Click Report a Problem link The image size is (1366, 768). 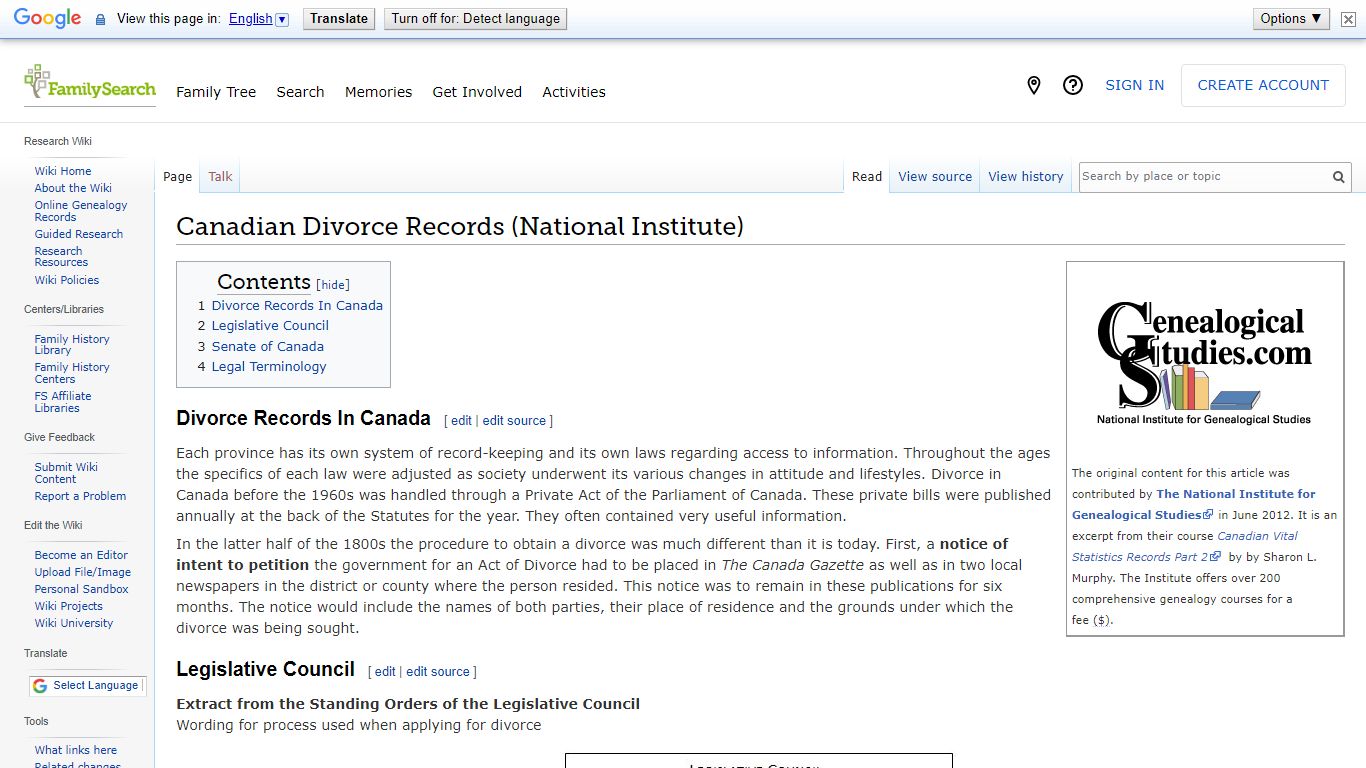[80, 496]
